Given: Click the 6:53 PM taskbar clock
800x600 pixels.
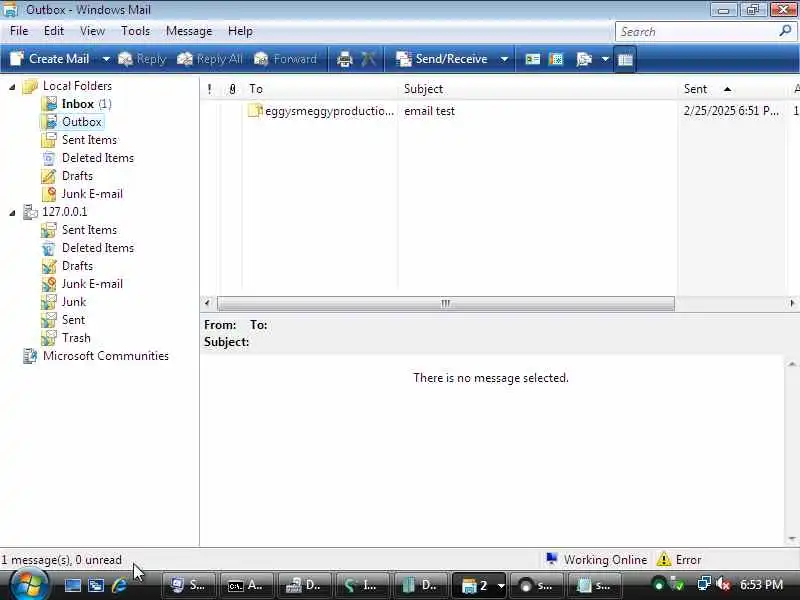Looking at the screenshot, I should tap(761, 585).
